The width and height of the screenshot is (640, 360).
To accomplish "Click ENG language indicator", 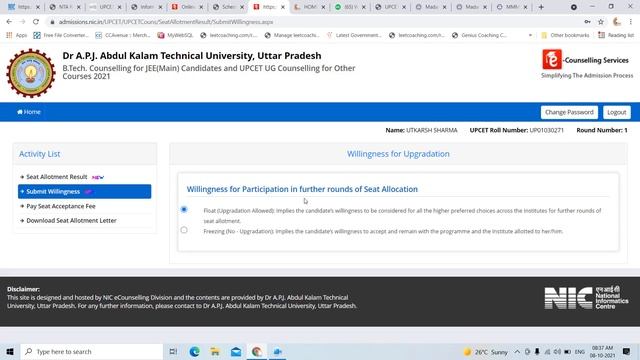I will click(x=580, y=352).
